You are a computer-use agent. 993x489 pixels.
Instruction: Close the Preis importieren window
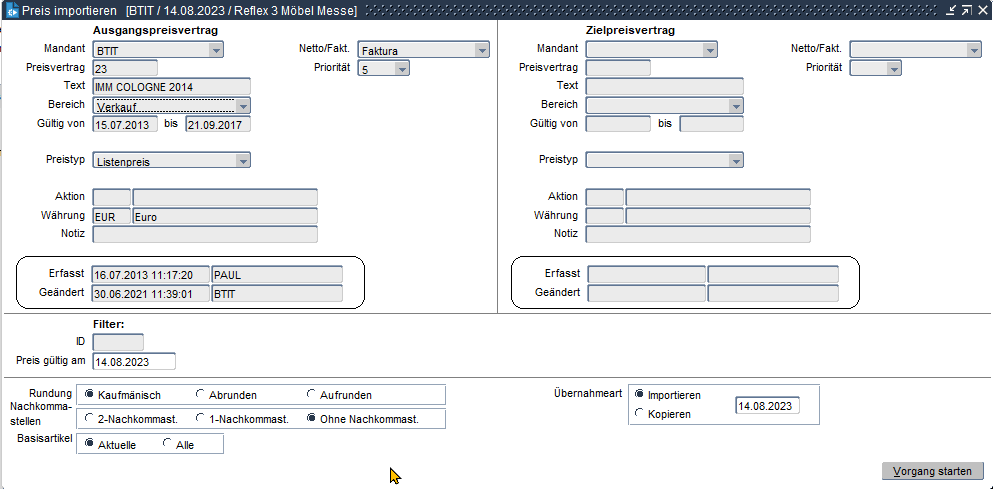pyautogui.click(x=981, y=11)
